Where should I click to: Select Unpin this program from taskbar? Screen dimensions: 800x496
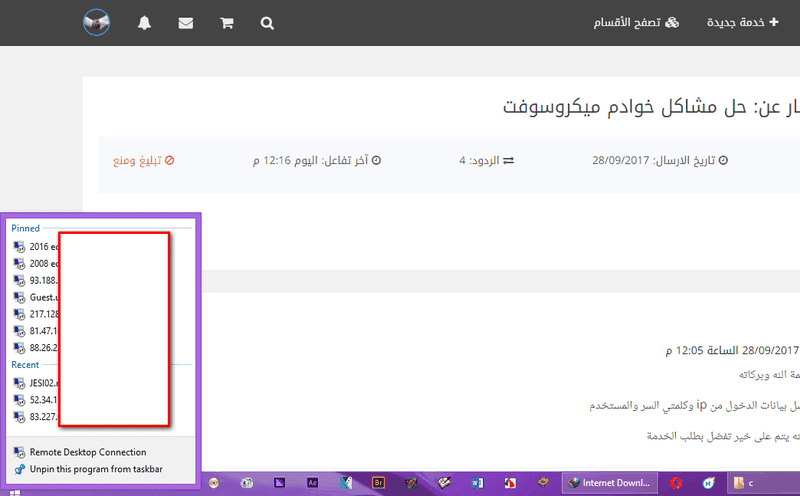click(x=95, y=468)
